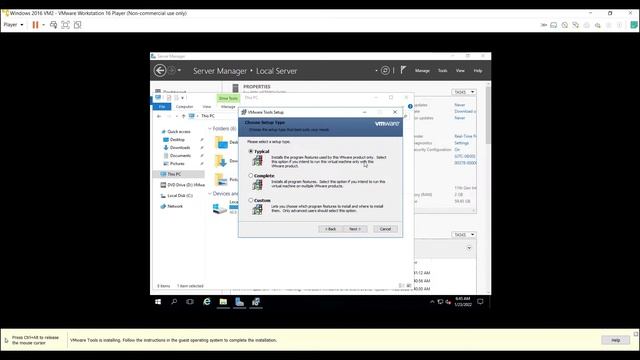Click the taskbar clock and date
This screenshot has height=360, width=640.
tap(463, 302)
